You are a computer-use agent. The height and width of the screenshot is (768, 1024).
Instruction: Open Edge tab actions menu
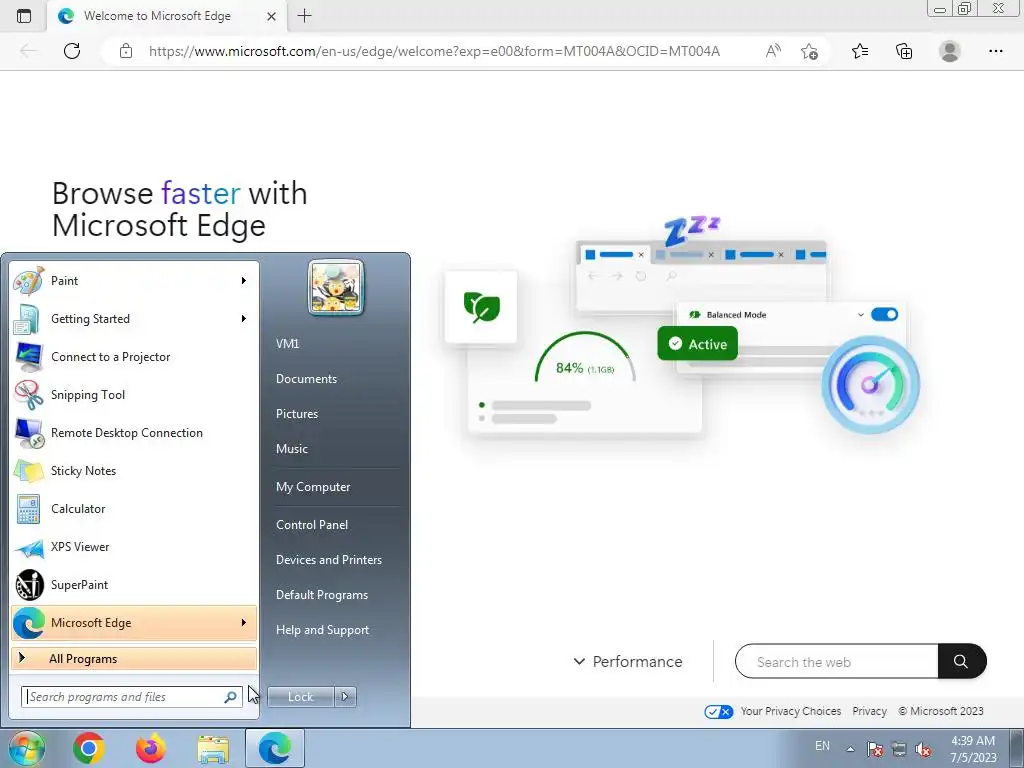[24, 16]
